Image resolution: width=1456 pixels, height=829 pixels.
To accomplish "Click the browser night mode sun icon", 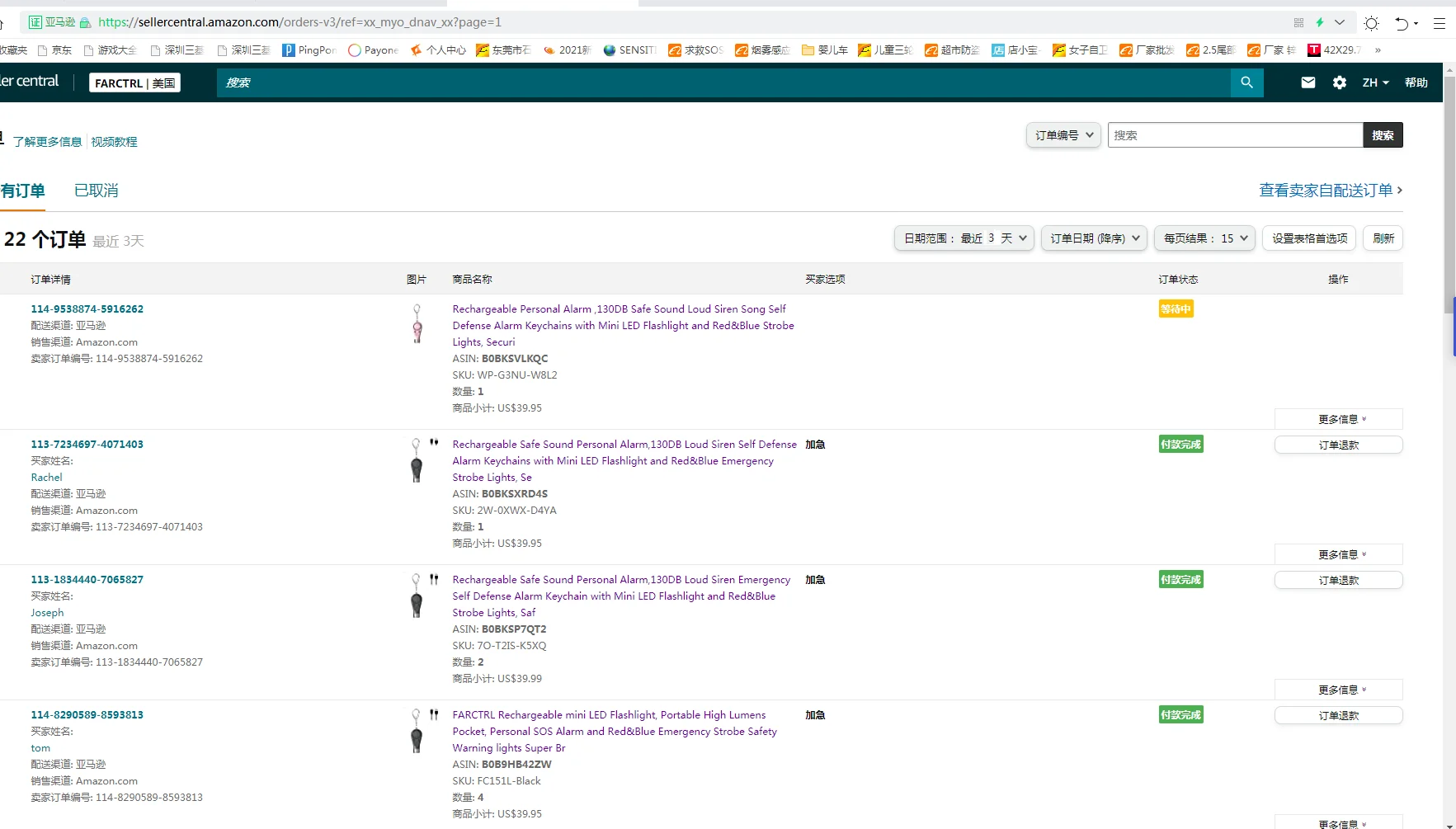I will click(1371, 23).
